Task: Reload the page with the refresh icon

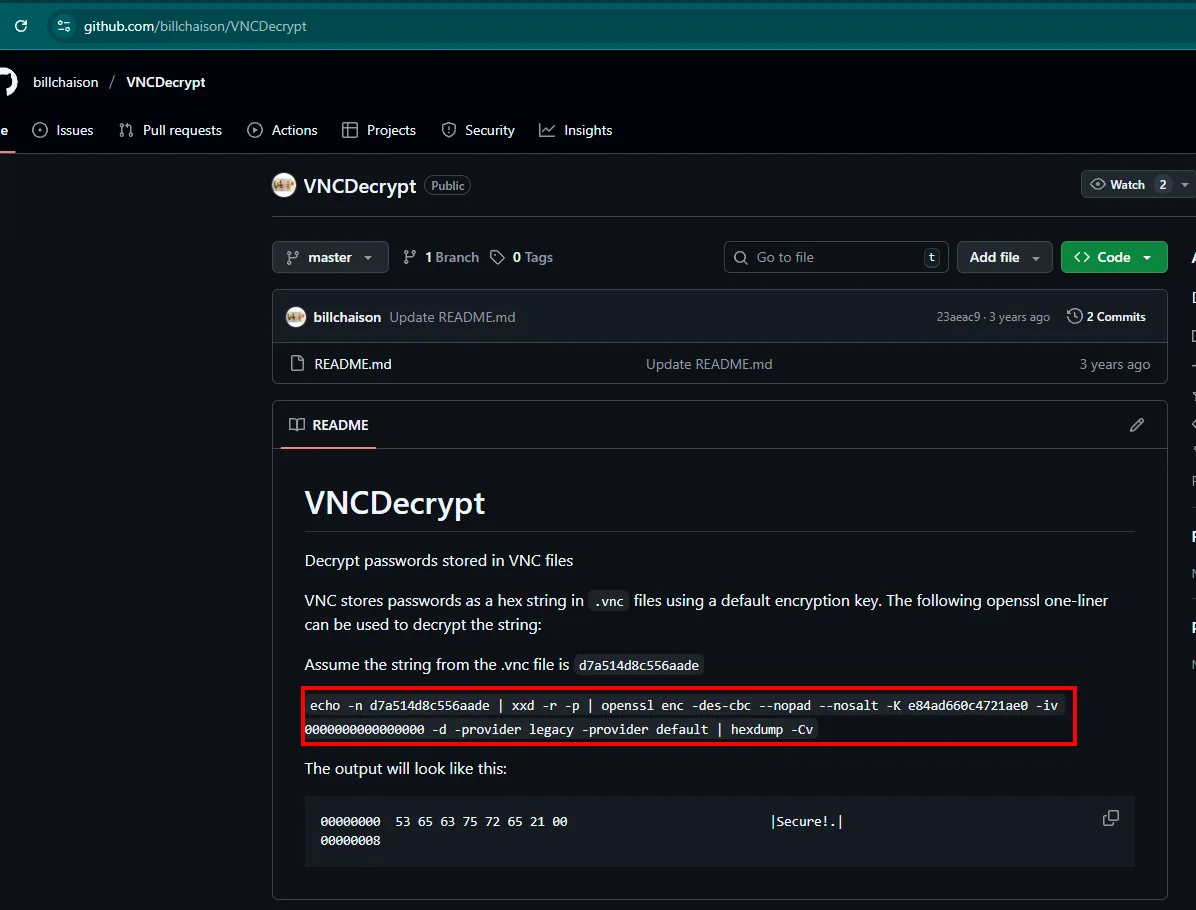Action: click(21, 26)
